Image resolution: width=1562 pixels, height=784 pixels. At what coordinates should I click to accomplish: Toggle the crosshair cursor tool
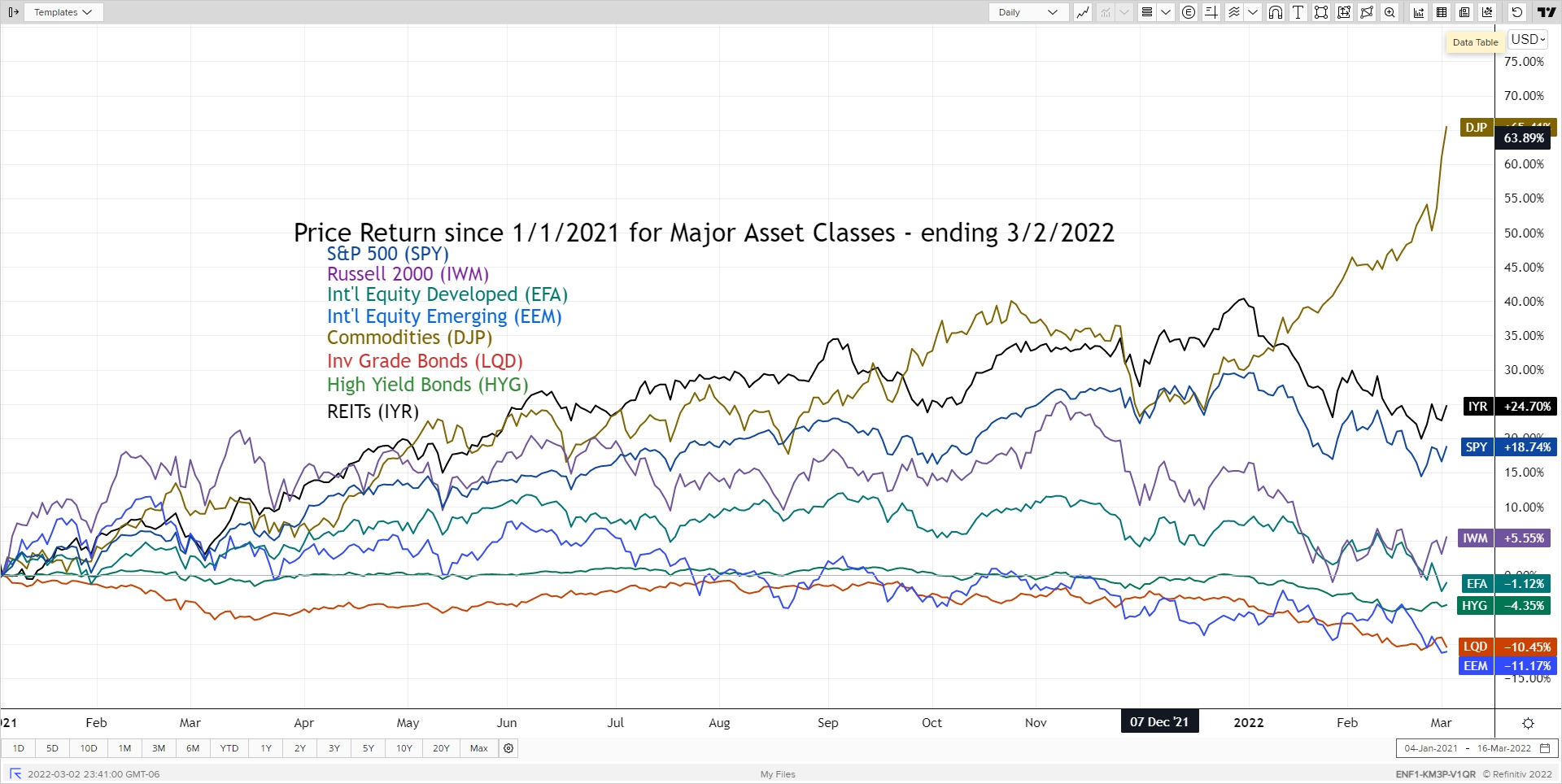1211,12
